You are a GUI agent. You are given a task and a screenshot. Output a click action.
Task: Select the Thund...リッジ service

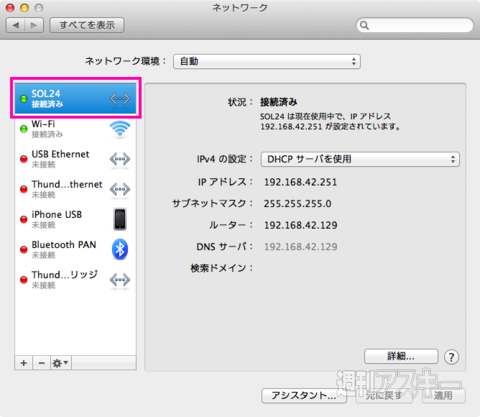[x=75, y=280]
